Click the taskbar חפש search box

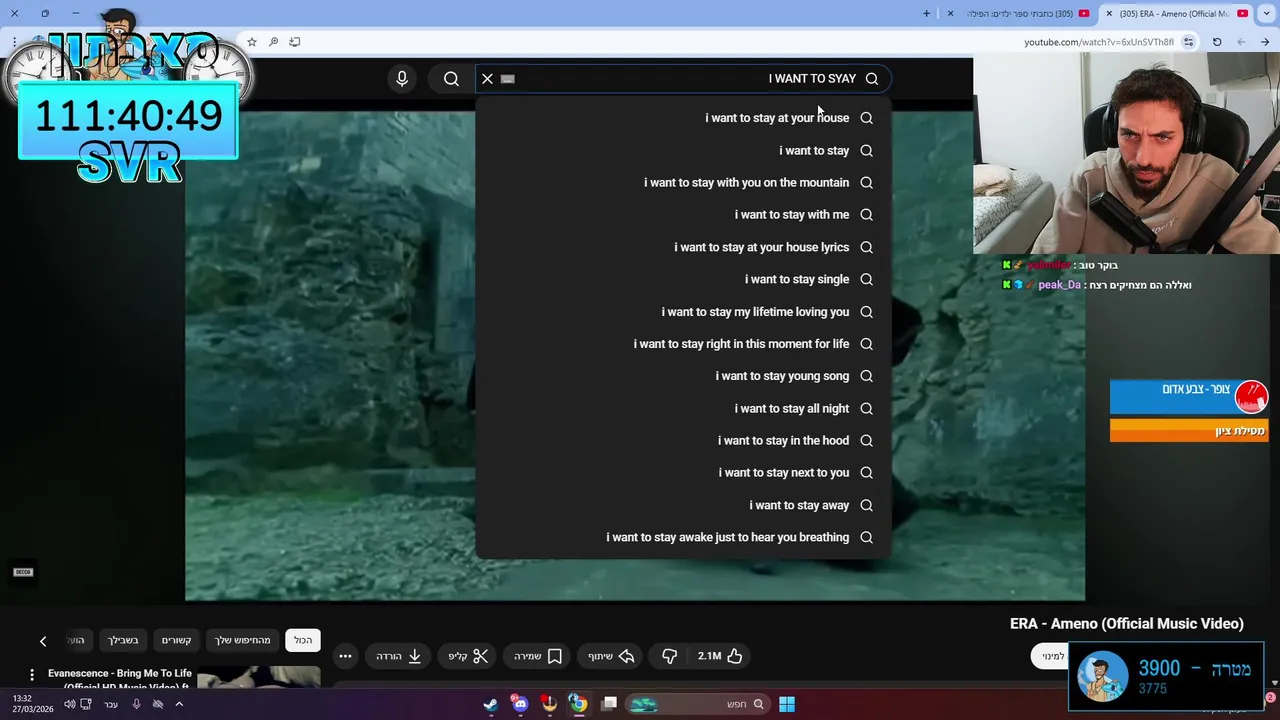pos(698,704)
